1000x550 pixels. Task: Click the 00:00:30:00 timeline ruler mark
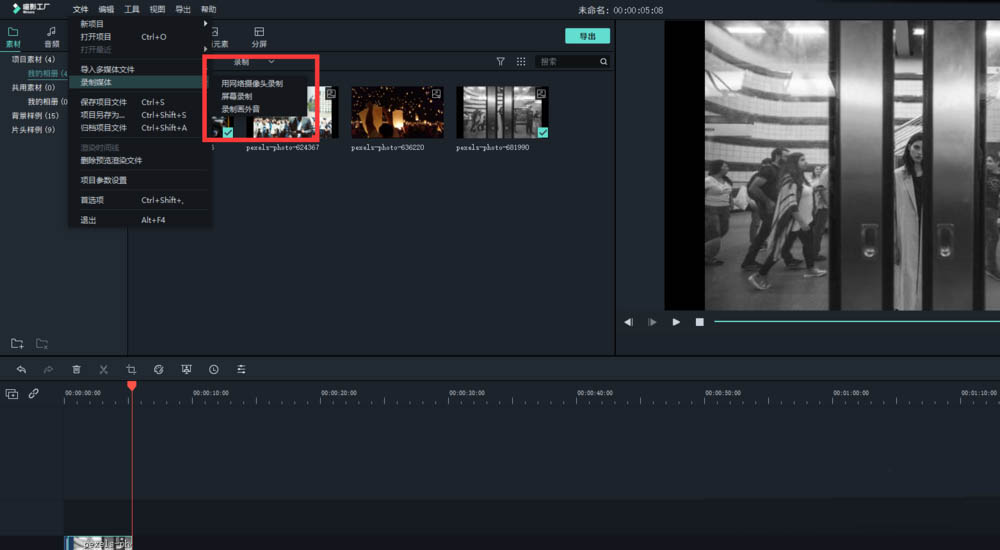pos(467,393)
